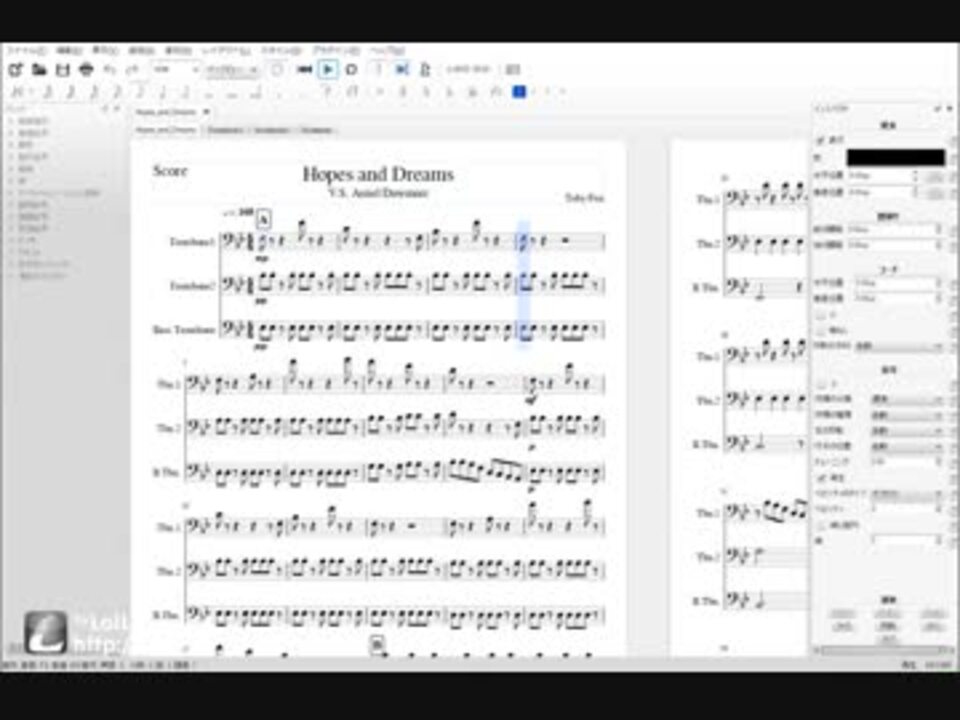Image resolution: width=960 pixels, height=720 pixels.
Task: Switch to the Trombone 1 part tab
Action: tap(225, 130)
